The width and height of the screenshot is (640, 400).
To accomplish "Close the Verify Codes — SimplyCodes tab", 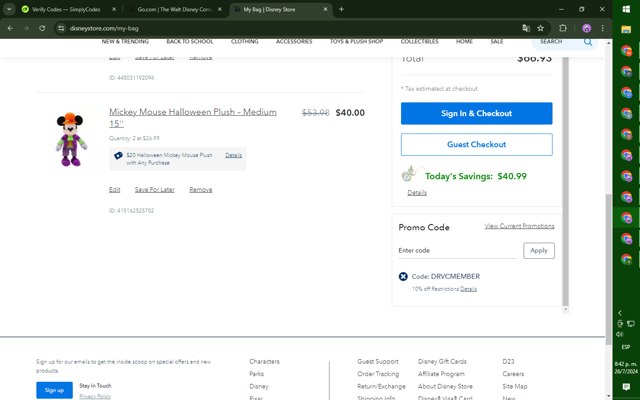I will click(114, 9).
